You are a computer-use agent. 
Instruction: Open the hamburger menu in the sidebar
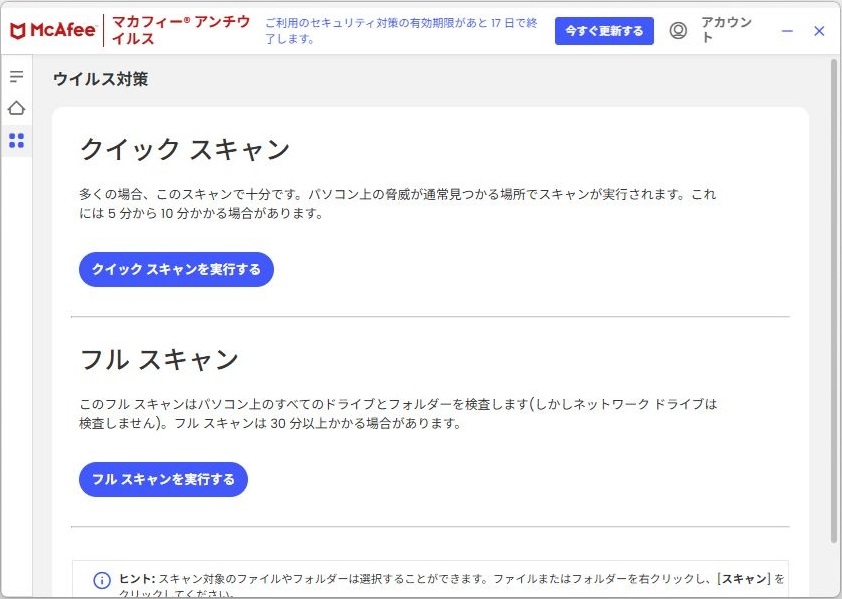point(16,77)
